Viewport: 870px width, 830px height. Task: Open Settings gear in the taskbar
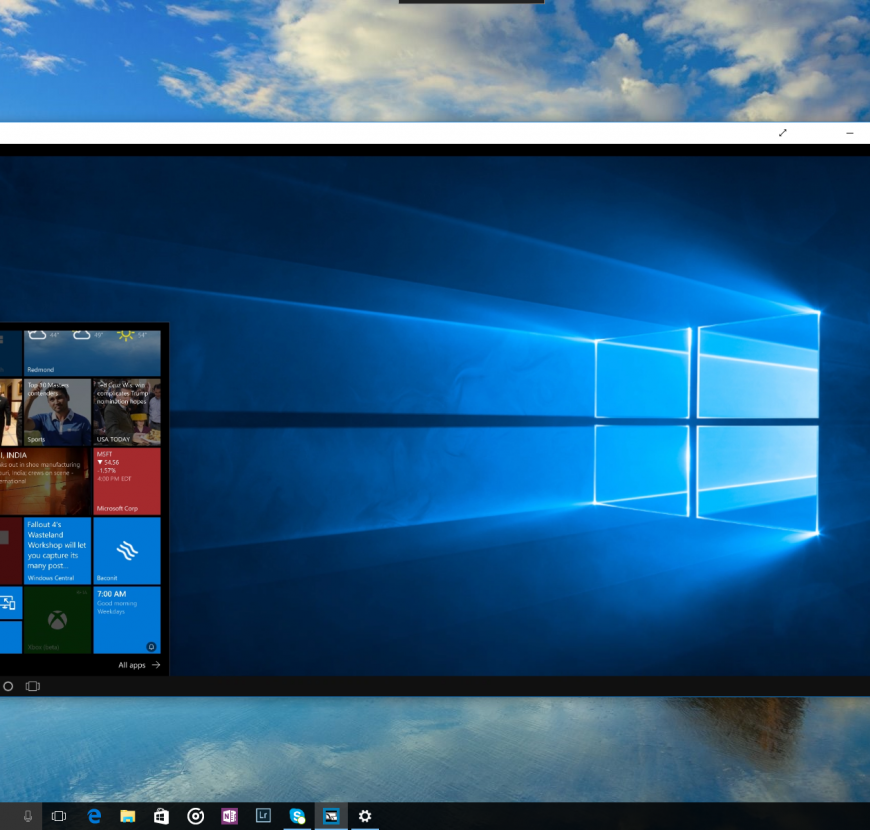point(365,816)
